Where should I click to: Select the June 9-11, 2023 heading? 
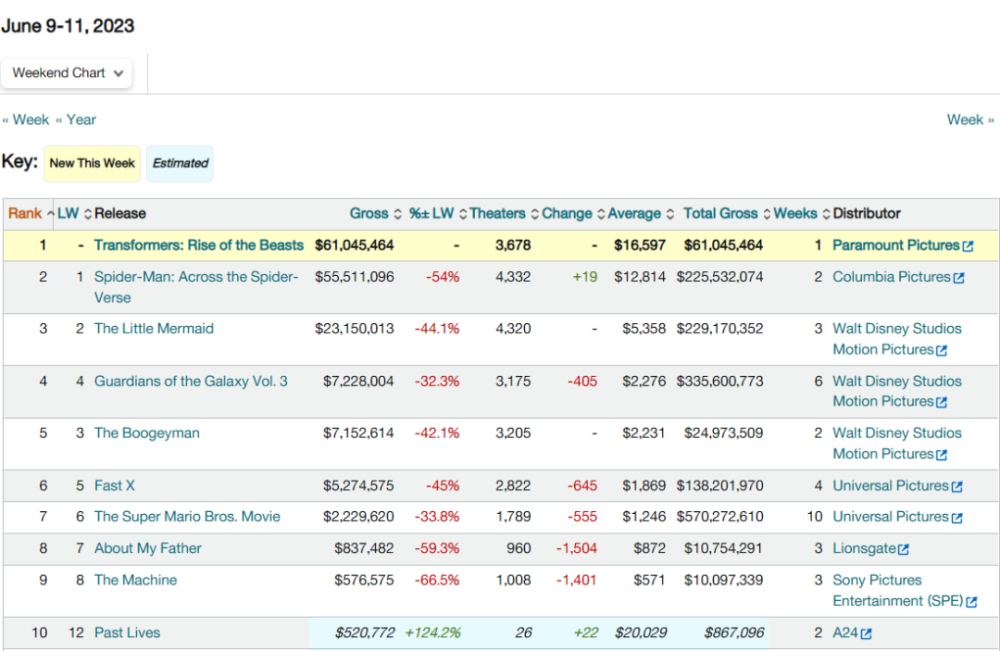coord(68,26)
